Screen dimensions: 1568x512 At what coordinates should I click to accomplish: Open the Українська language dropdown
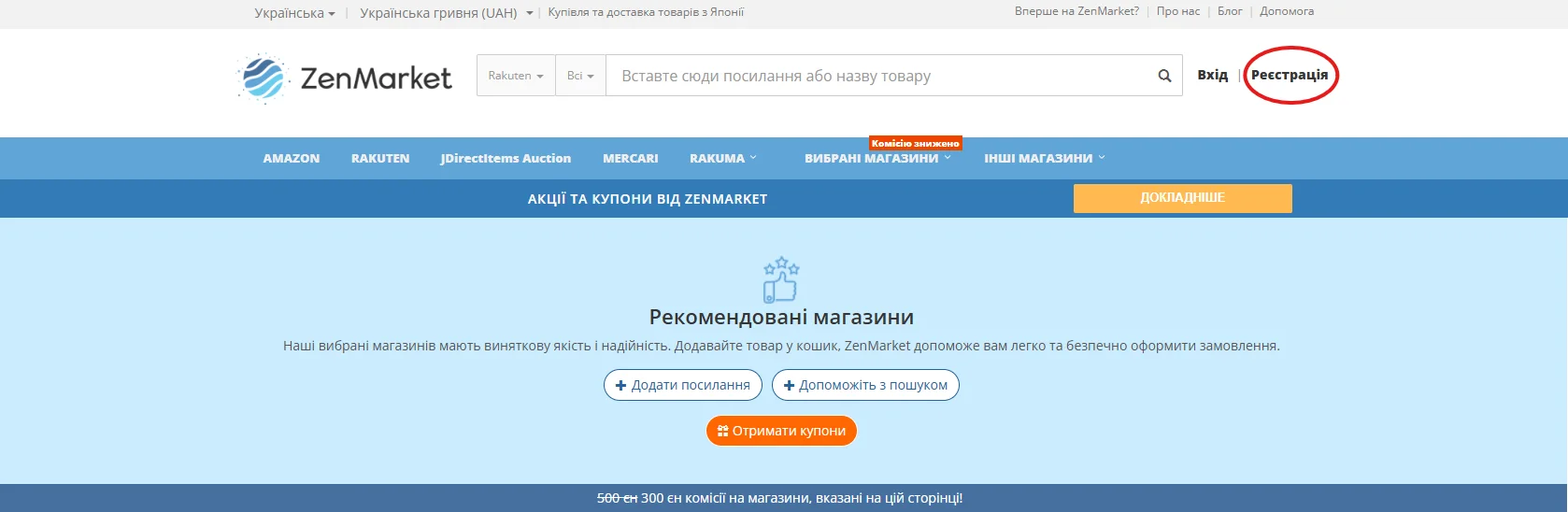point(294,13)
